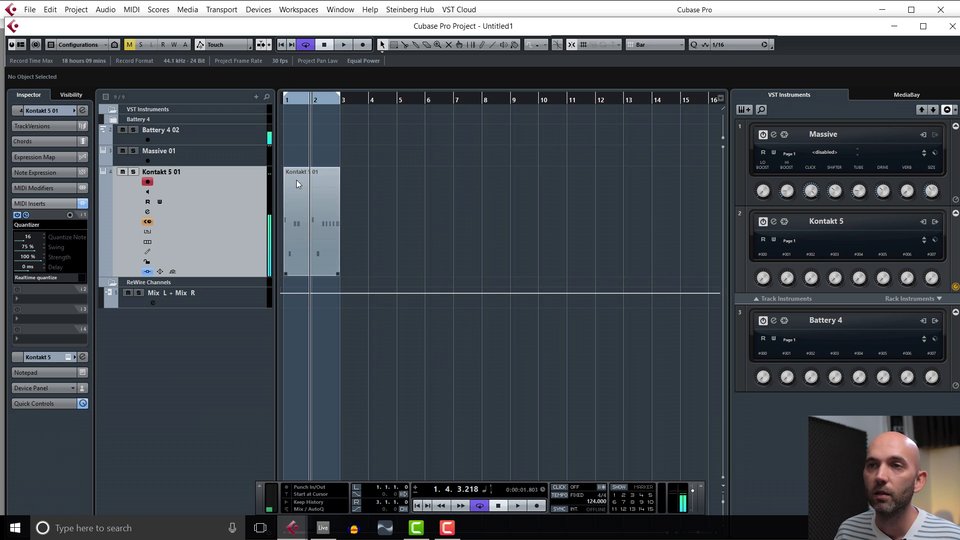Viewport: 960px width, 540px height.
Task: Select the Erase tool in toolbar
Action: click(427, 45)
